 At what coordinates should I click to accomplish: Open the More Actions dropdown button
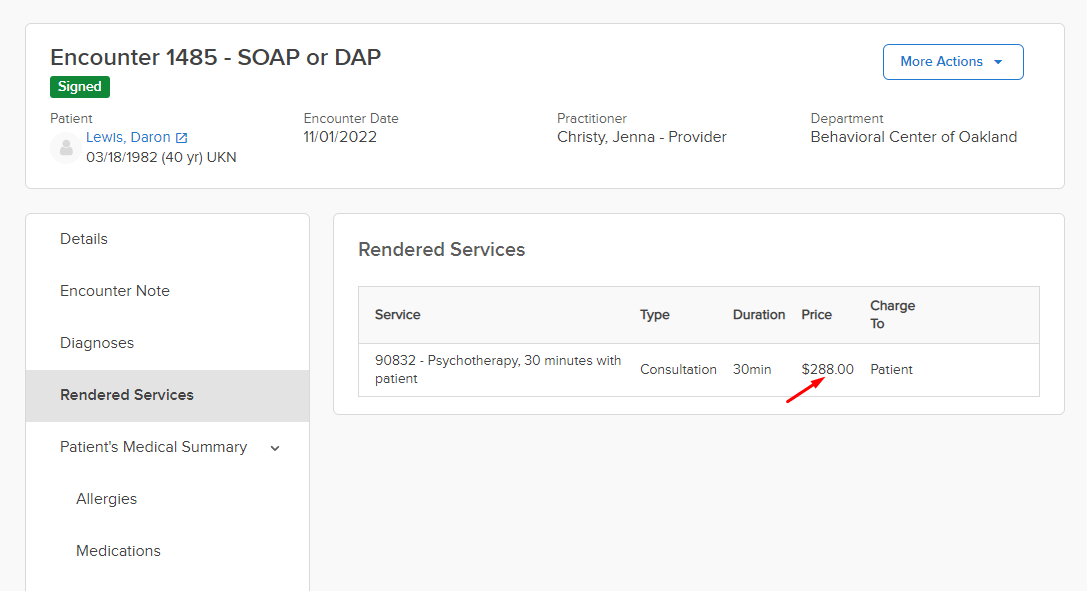[953, 62]
